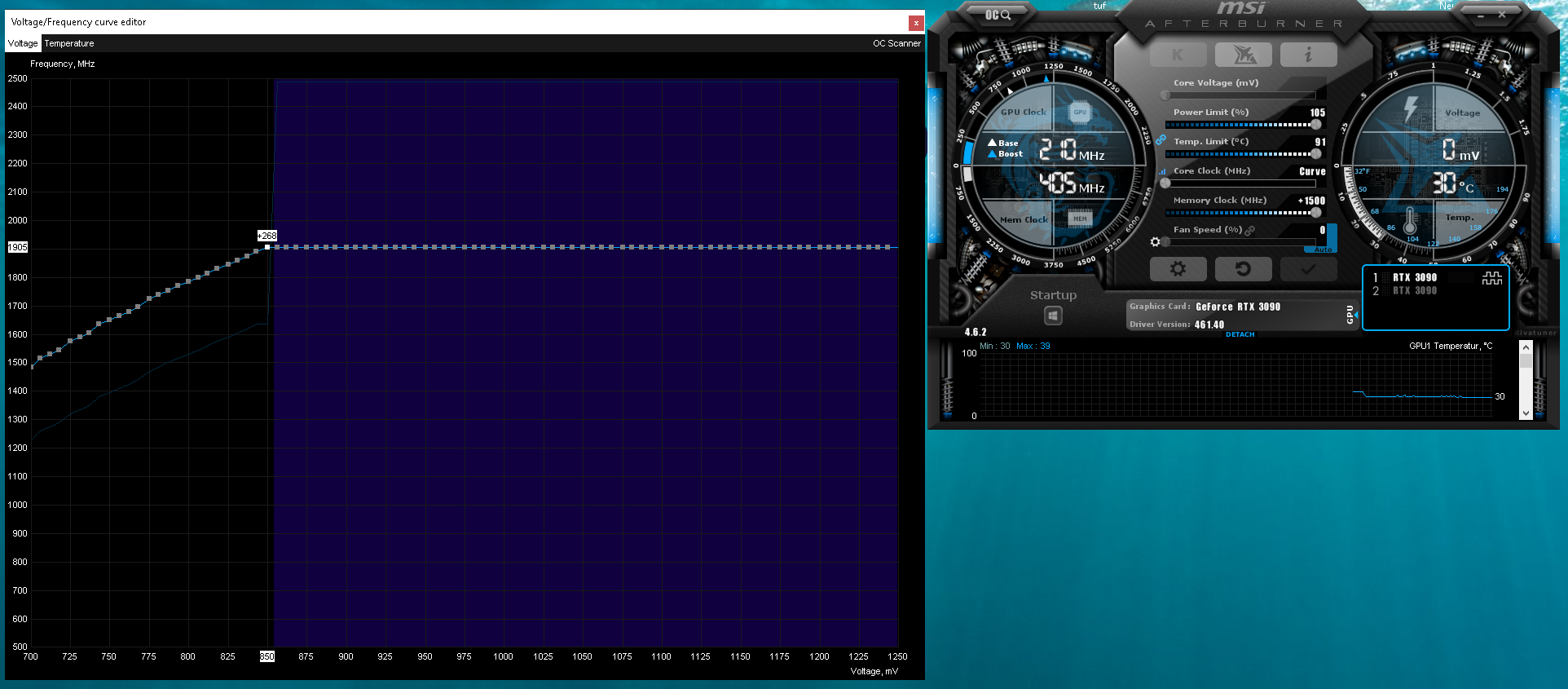
Task: Click the thermometer icon in the temp gauge
Action: (1411, 219)
